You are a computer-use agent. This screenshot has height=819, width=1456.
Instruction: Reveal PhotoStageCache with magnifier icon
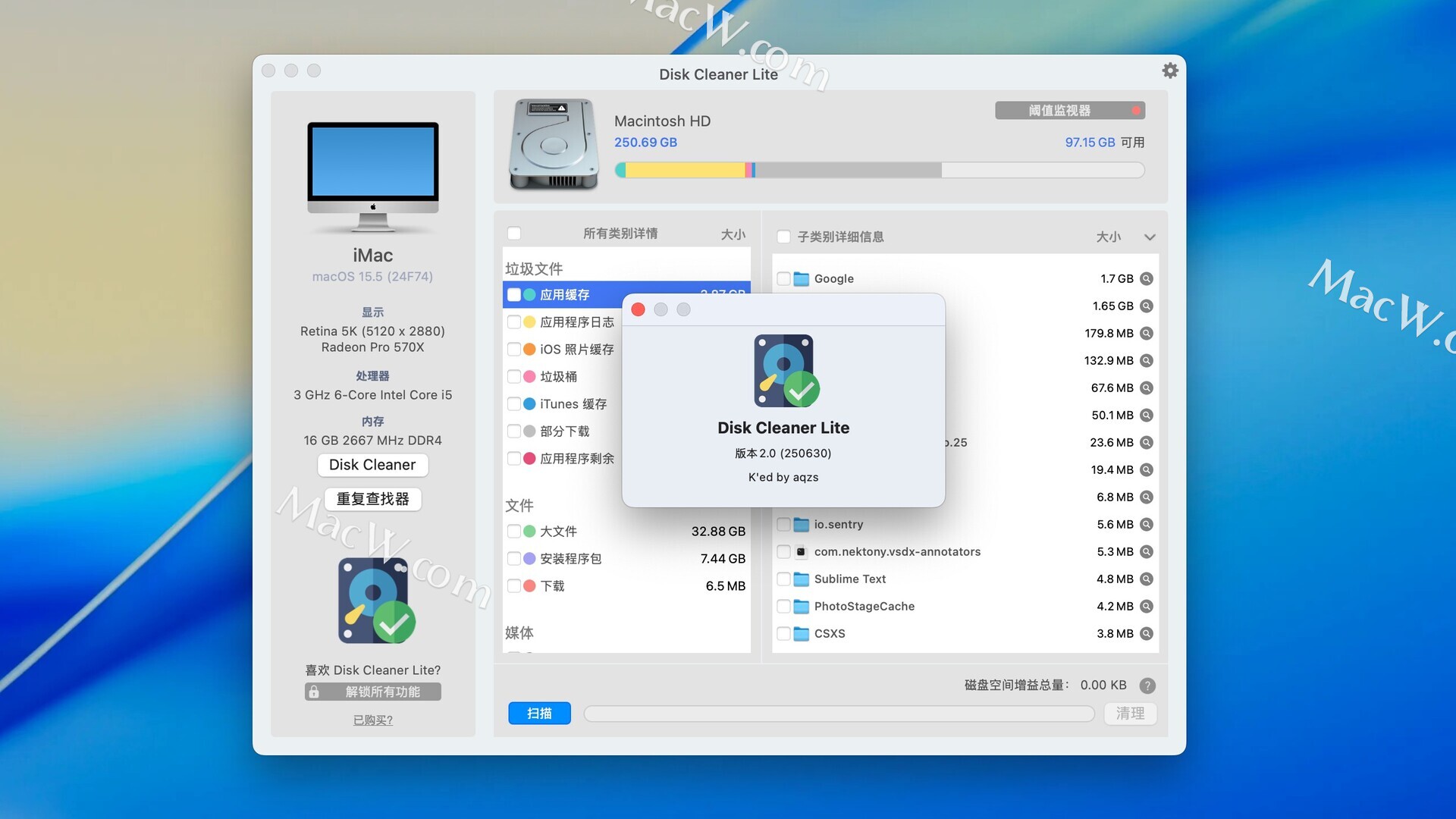coord(1147,607)
